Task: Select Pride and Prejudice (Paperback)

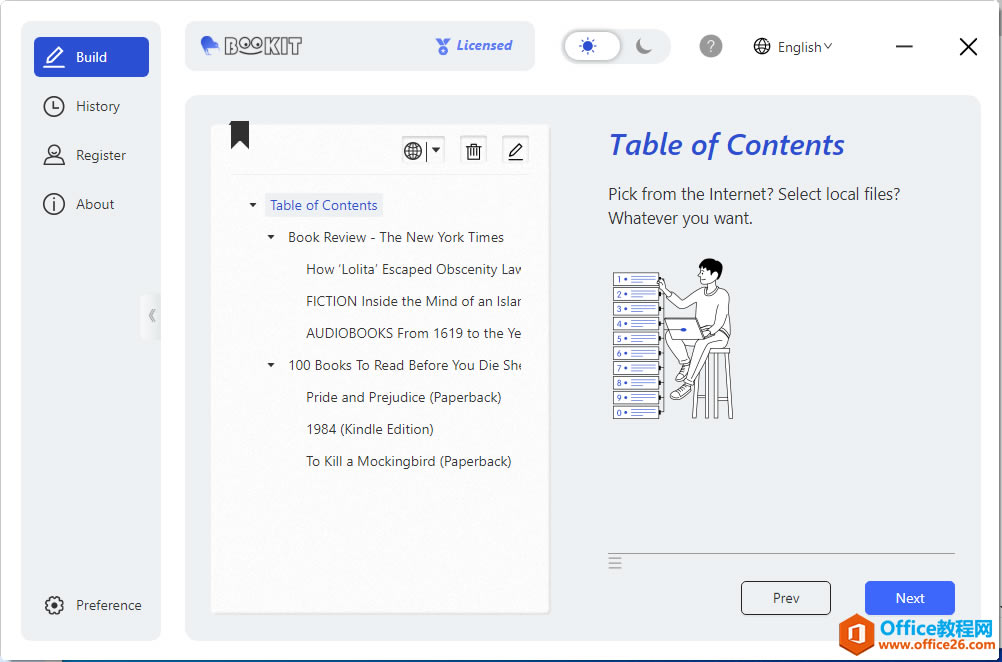Action: [x=403, y=397]
